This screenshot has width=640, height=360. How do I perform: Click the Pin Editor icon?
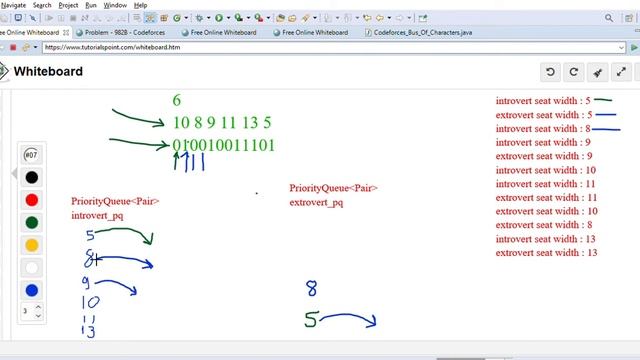pyautogui.click(x=423, y=18)
